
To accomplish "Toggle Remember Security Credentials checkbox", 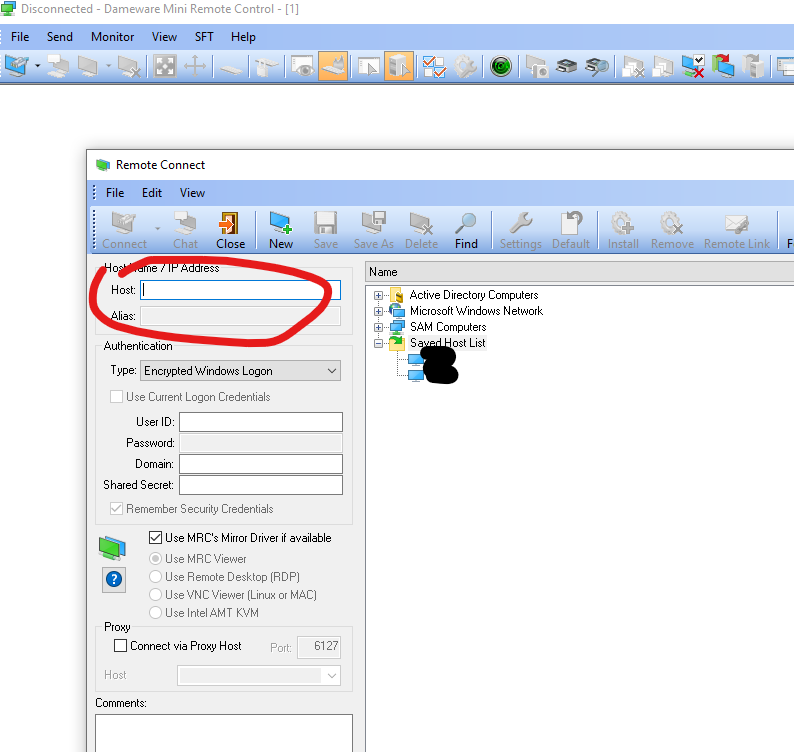I will tap(116, 508).
